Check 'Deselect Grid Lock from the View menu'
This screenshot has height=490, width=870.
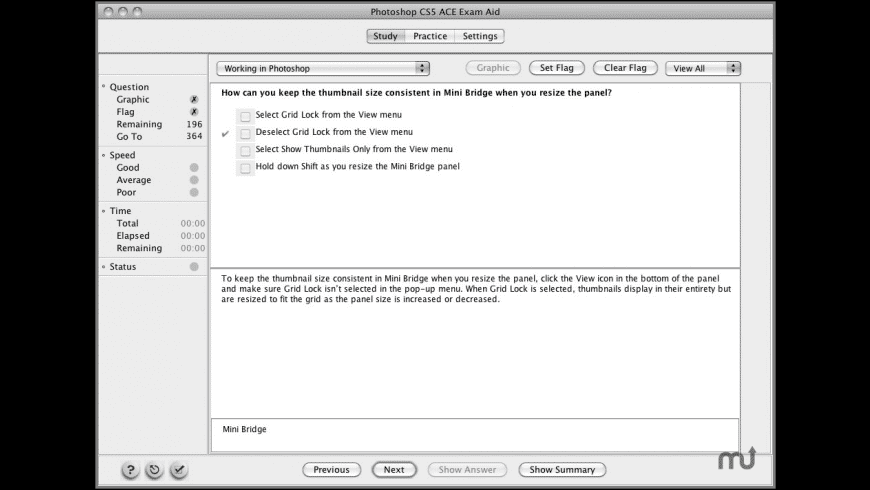click(x=245, y=133)
